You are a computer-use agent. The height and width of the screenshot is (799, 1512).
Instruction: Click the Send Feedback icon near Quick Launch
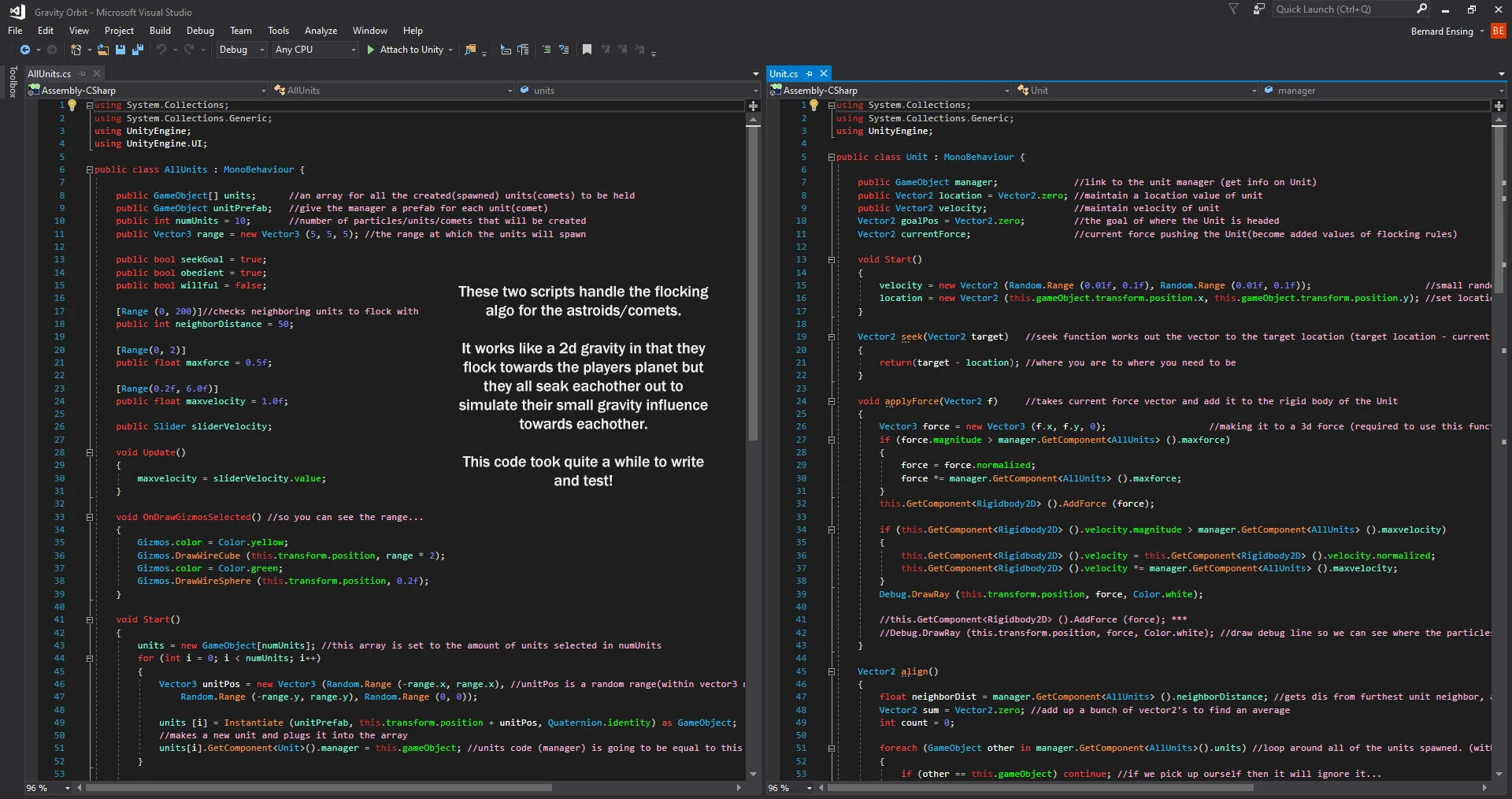tap(1258, 9)
